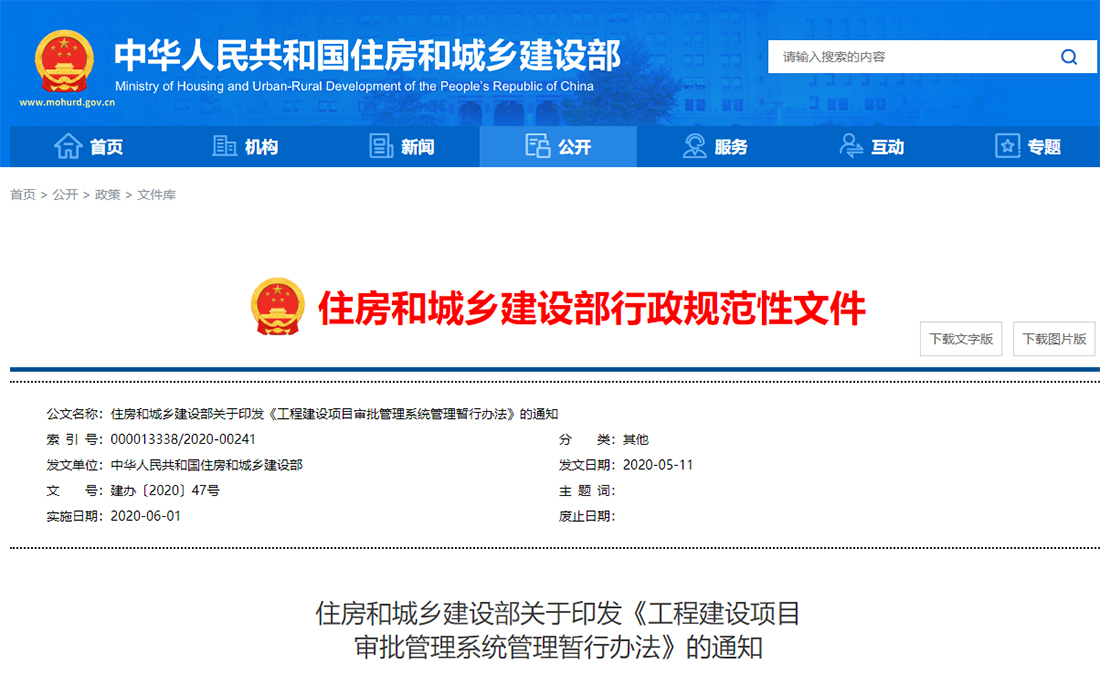Open the 互动 navigation tab
The image size is (1100, 696).
click(x=871, y=147)
